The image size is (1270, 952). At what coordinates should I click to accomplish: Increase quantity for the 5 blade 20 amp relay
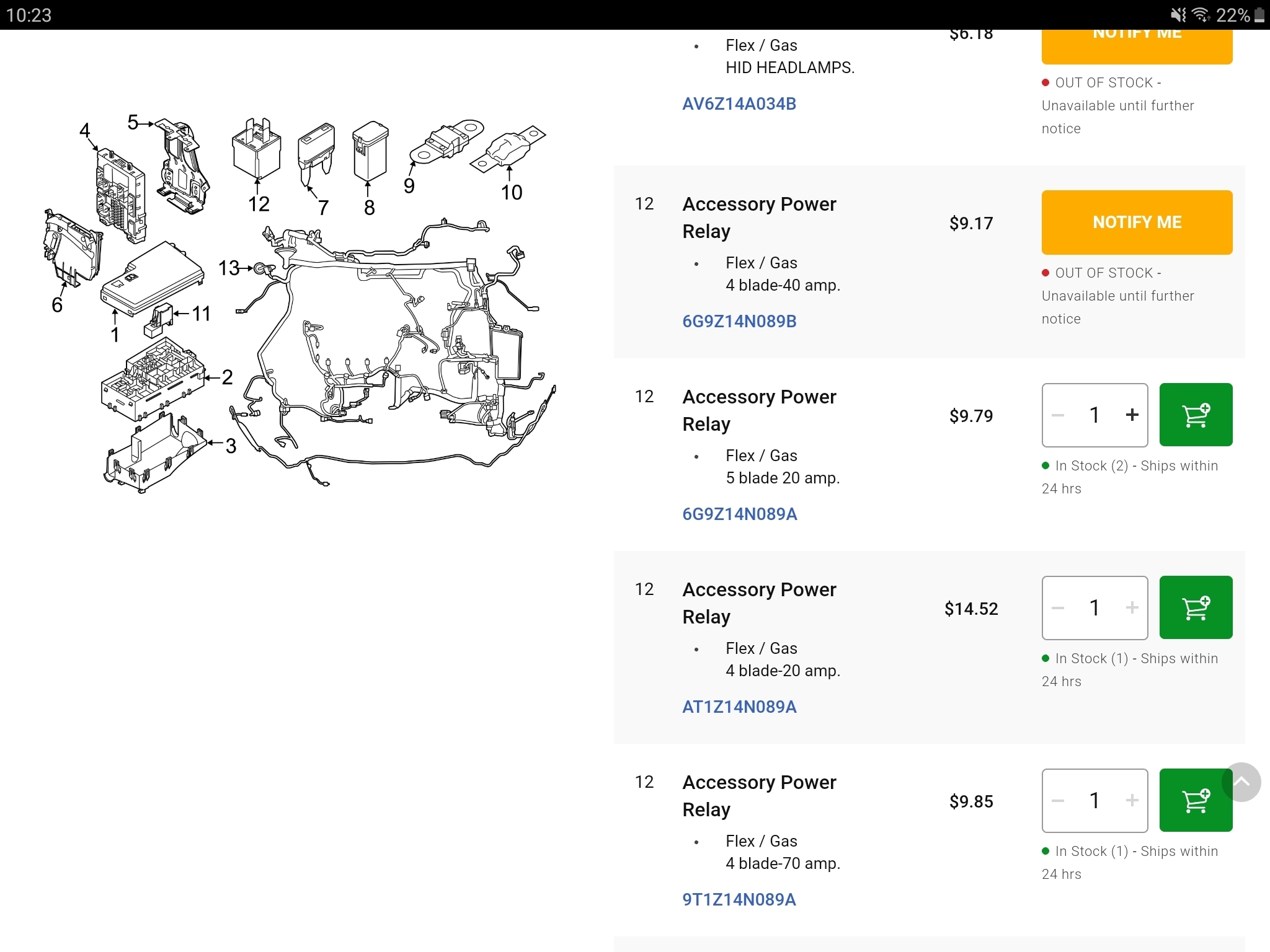(x=1132, y=415)
